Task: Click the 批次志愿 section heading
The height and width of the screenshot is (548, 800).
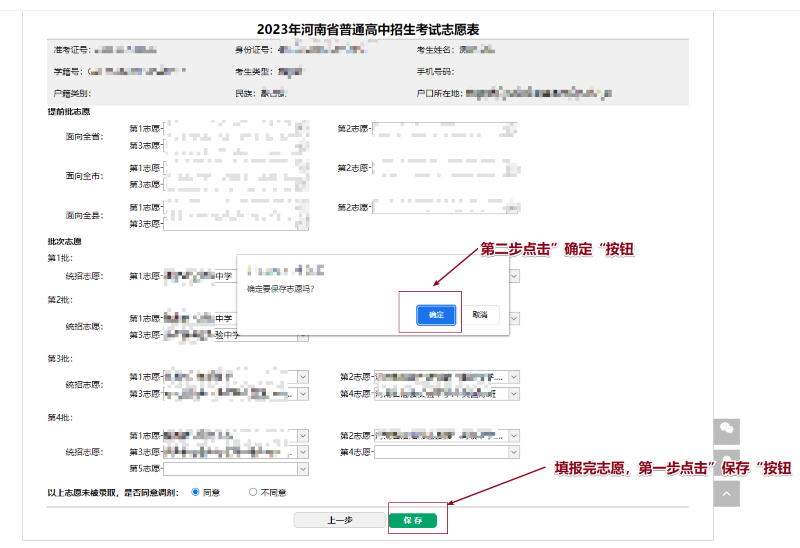Action: (65, 241)
